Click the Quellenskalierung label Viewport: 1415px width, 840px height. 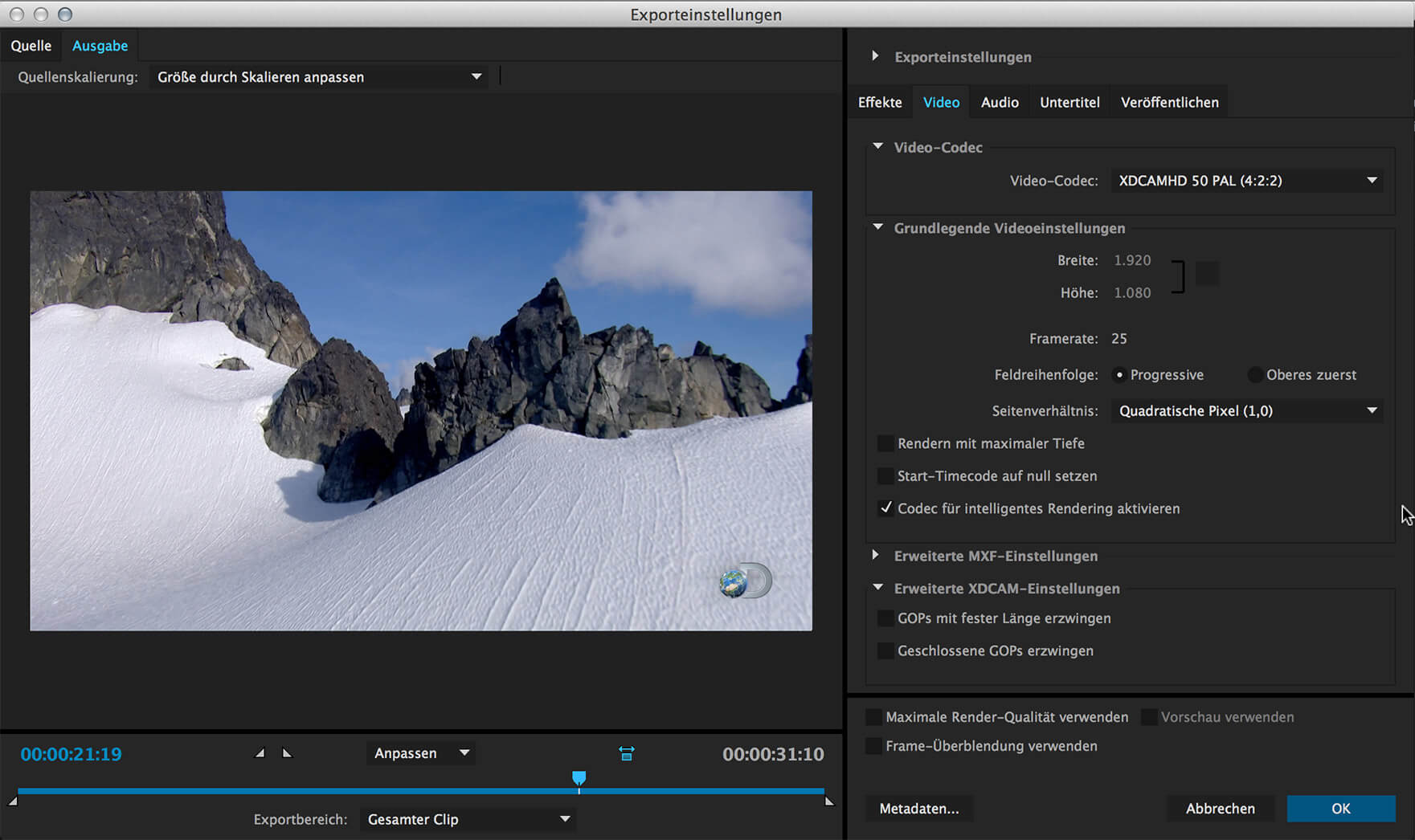78,77
